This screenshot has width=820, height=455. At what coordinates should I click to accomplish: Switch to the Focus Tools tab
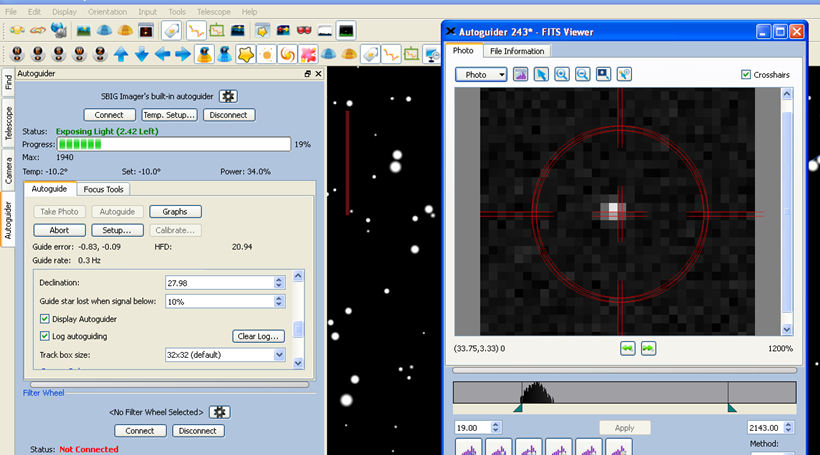tap(104, 189)
